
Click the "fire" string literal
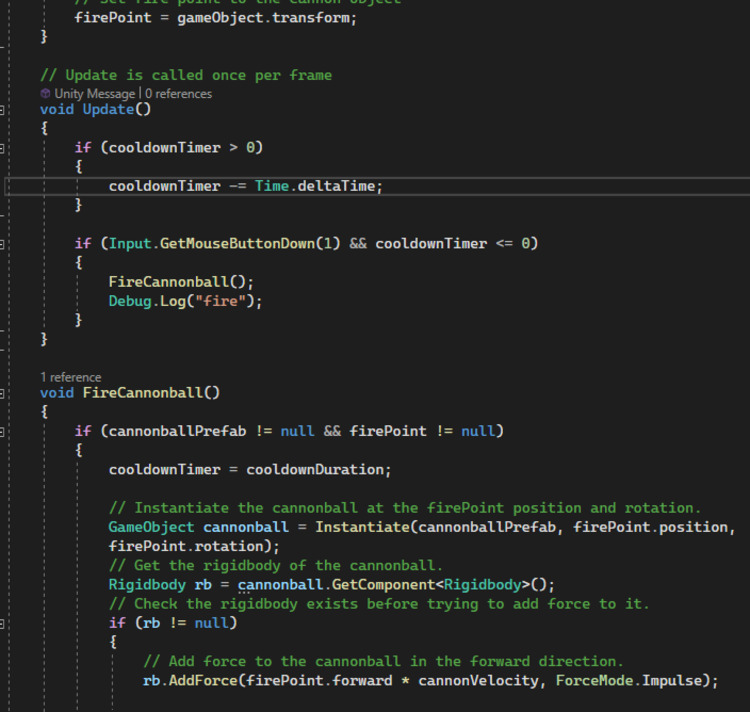pos(221,301)
